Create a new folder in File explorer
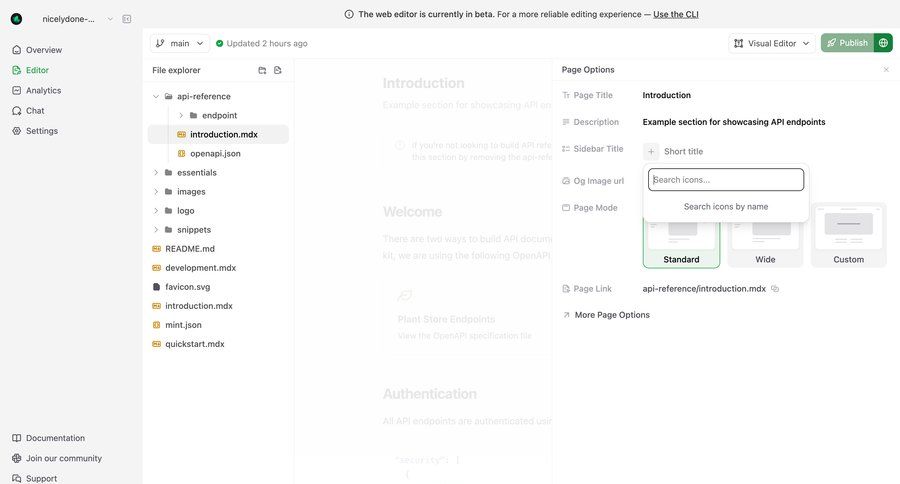 point(262,70)
